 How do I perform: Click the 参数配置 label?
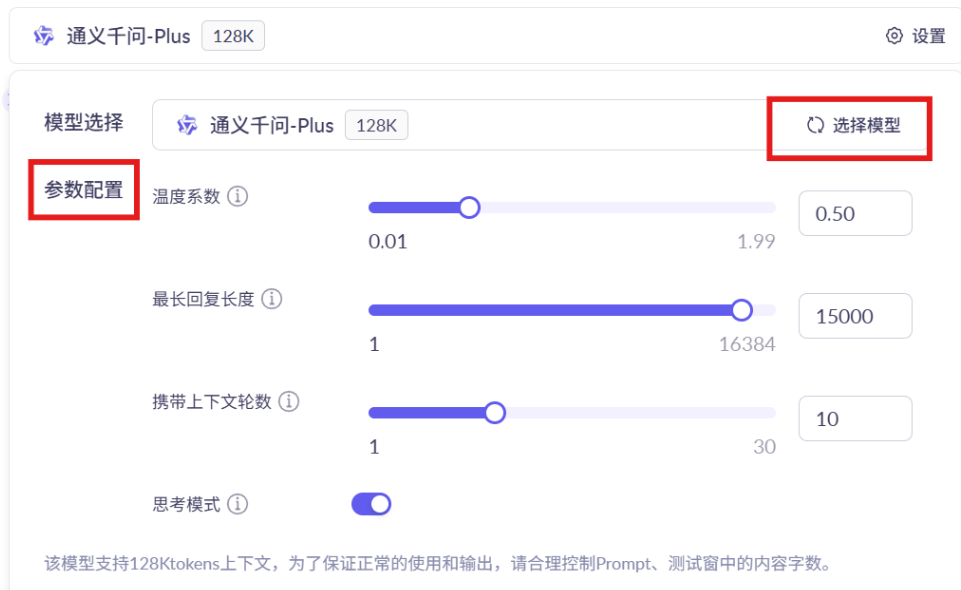[83, 190]
